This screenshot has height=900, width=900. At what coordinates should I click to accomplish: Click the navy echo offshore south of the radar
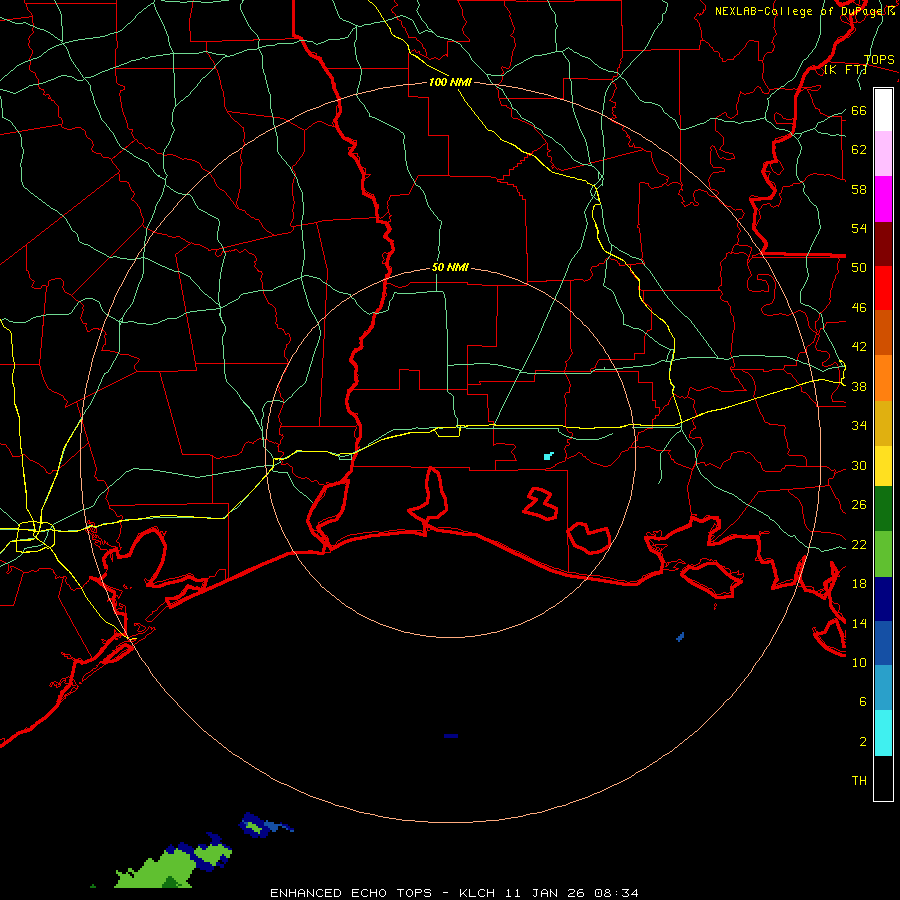451,736
